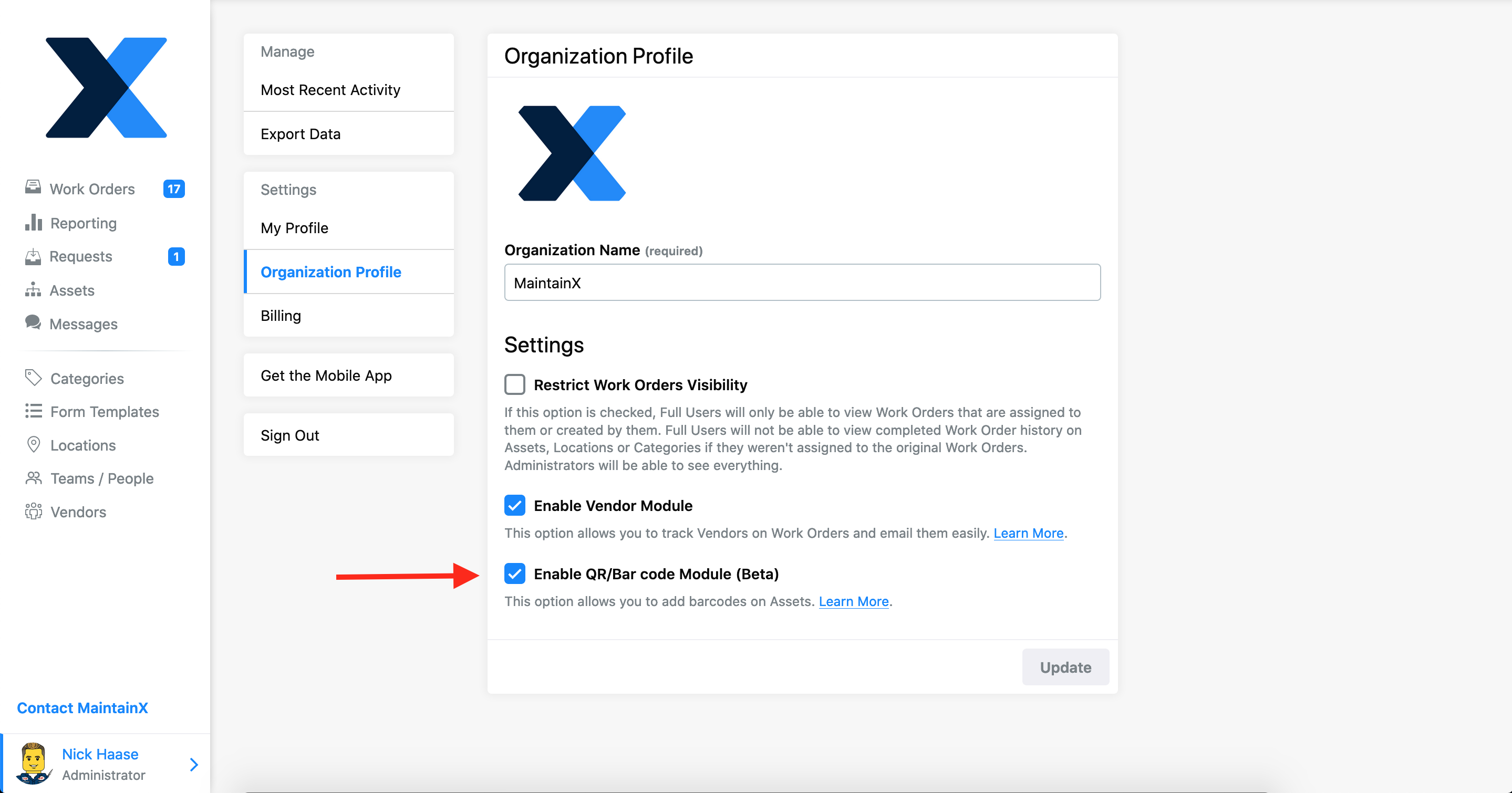Click the Enable QR/Bar code Module (Beta) label
Image resolution: width=1512 pixels, height=793 pixels.
656,573
